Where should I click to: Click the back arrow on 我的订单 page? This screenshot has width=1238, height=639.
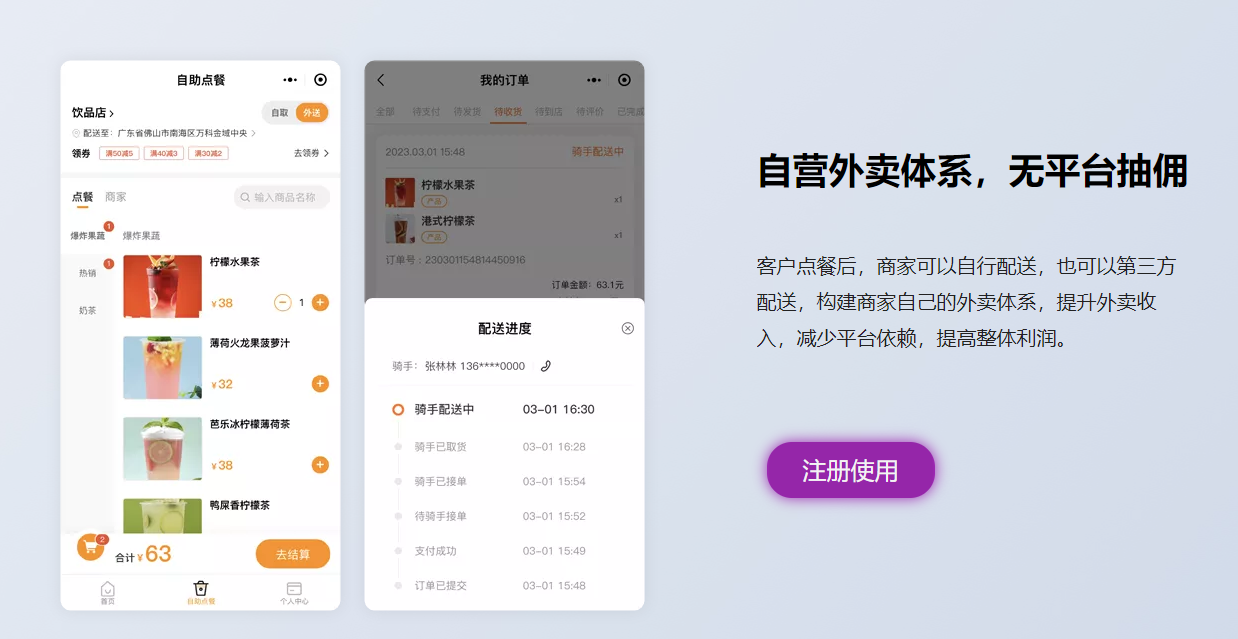click(381, 80)
